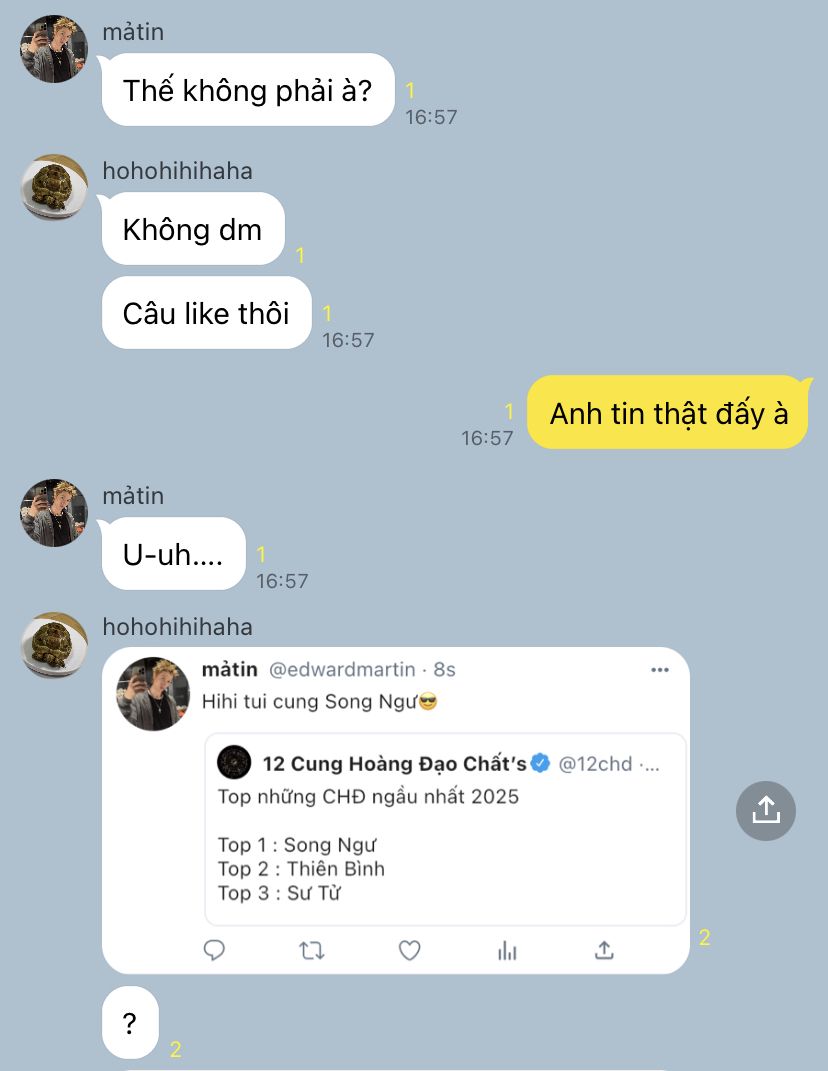The image size is (828, 1071).
Task: Click the retweet arrows icon
Action: coord(312,950)
